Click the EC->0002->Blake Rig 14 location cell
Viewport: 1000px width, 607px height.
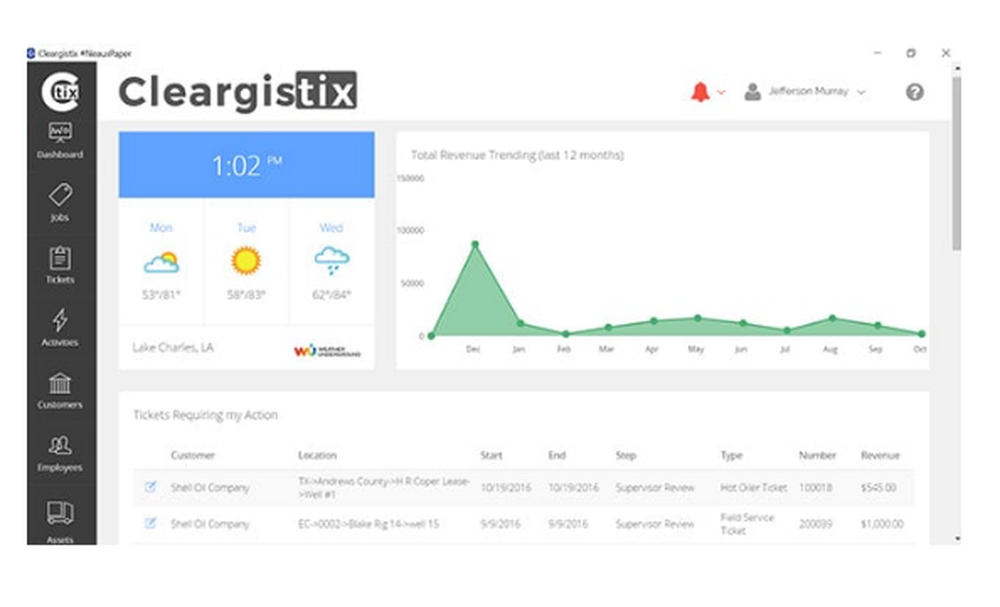pos(369,524)
